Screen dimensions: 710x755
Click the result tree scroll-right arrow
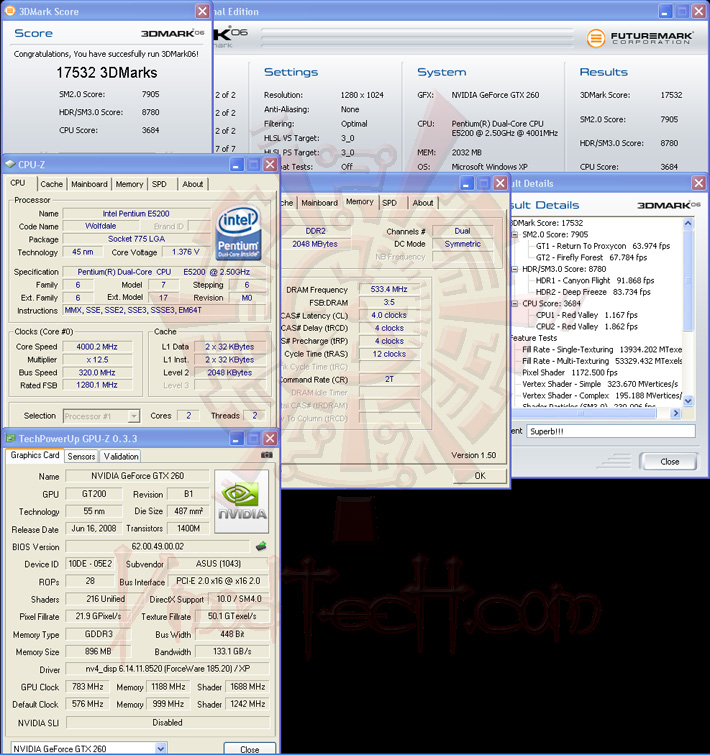tap(675, 413)
